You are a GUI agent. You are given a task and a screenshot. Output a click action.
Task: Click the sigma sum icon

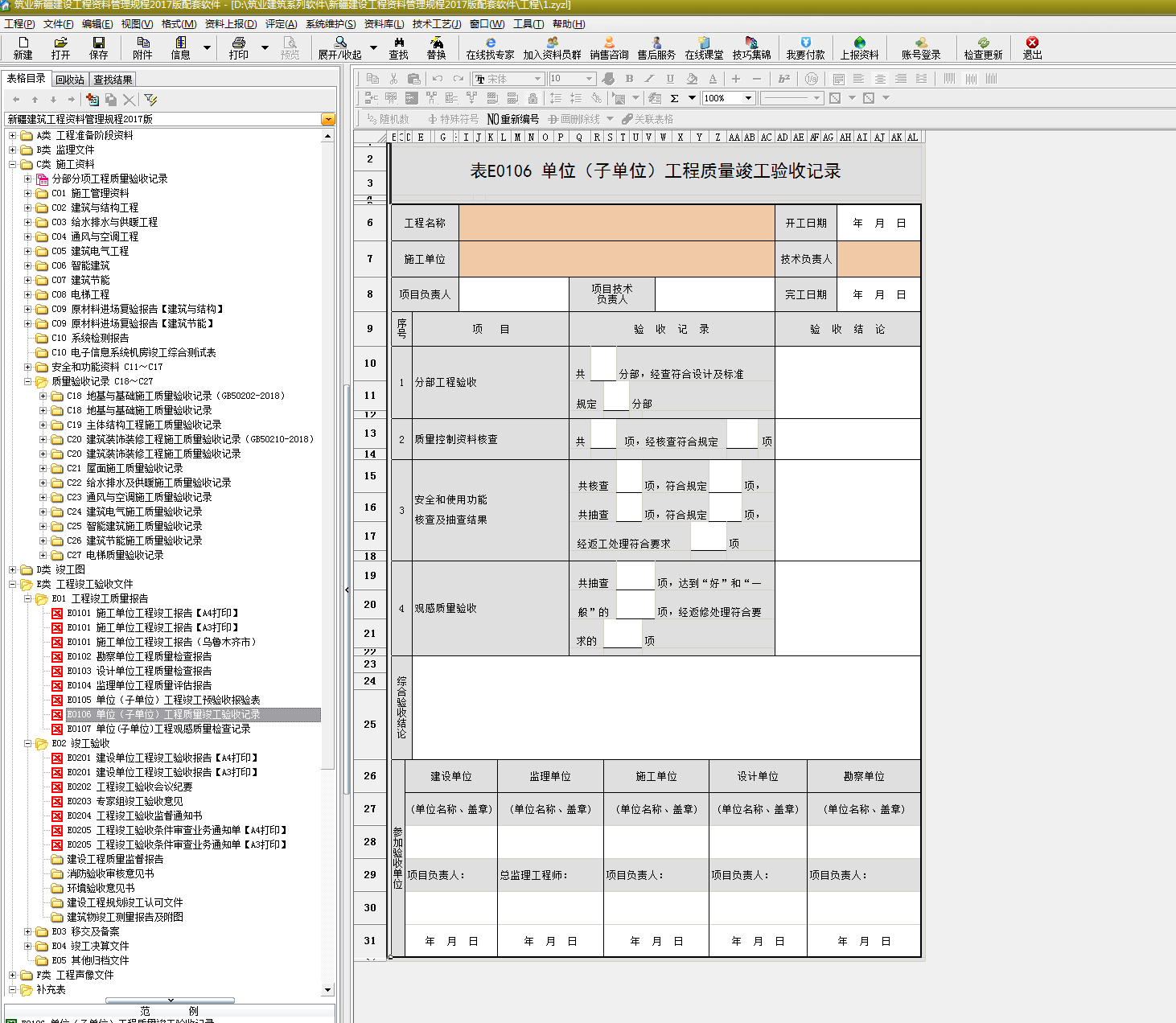point(674,98)
